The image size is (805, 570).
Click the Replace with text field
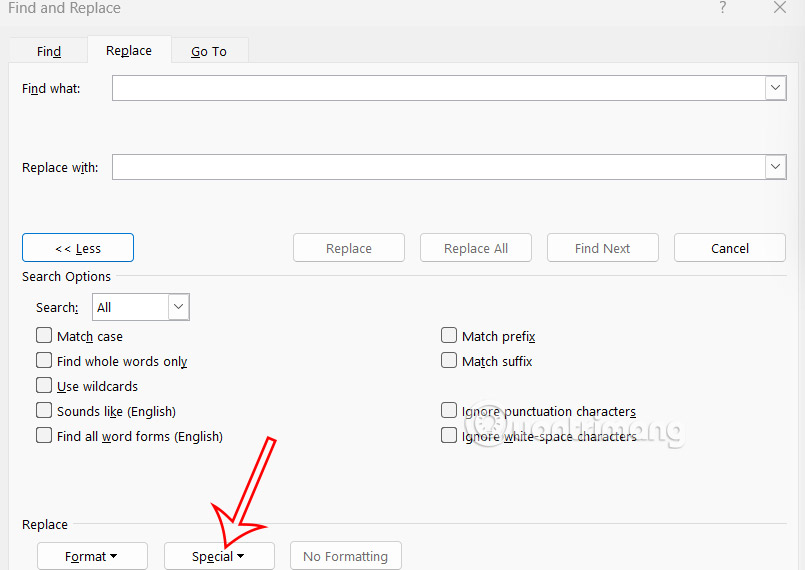(438, 167)
